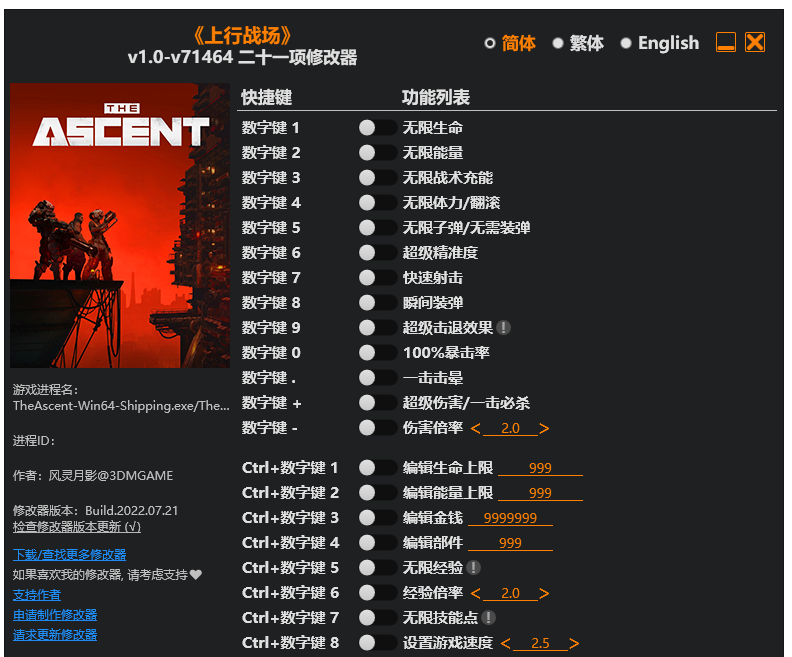This screenshot has height=657, width=792.
Task: Turn on 超级精准度 switch
Action: point(377,252)
